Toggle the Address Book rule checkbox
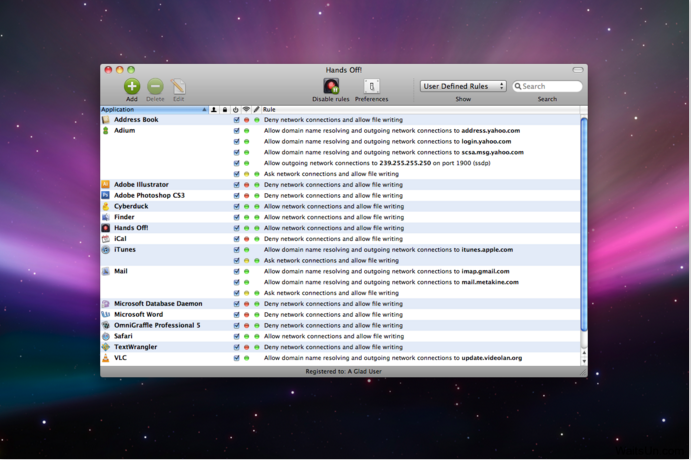 [x=237, y=120]
